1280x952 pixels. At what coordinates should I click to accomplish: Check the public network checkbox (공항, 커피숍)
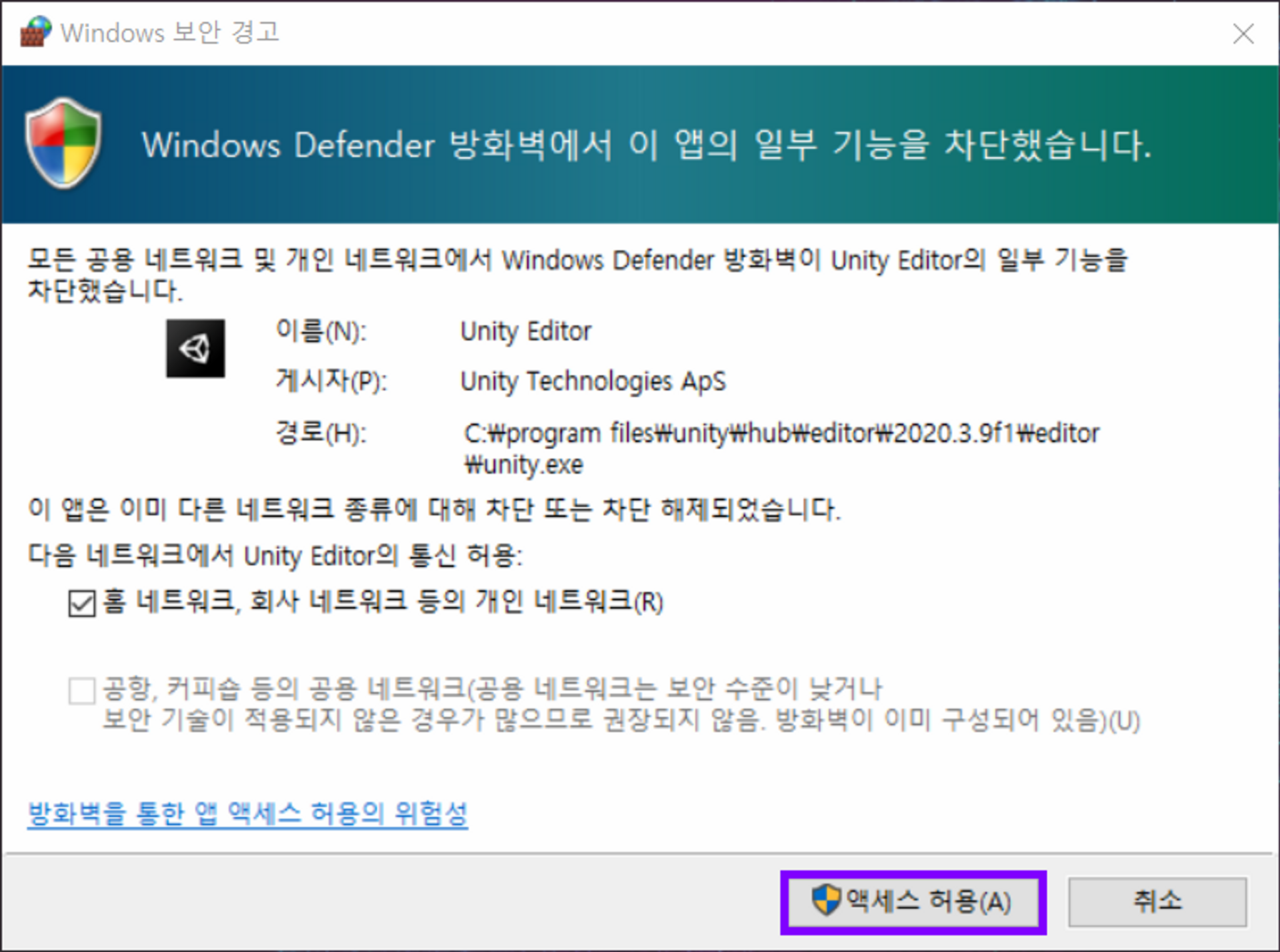coord(82,691)
